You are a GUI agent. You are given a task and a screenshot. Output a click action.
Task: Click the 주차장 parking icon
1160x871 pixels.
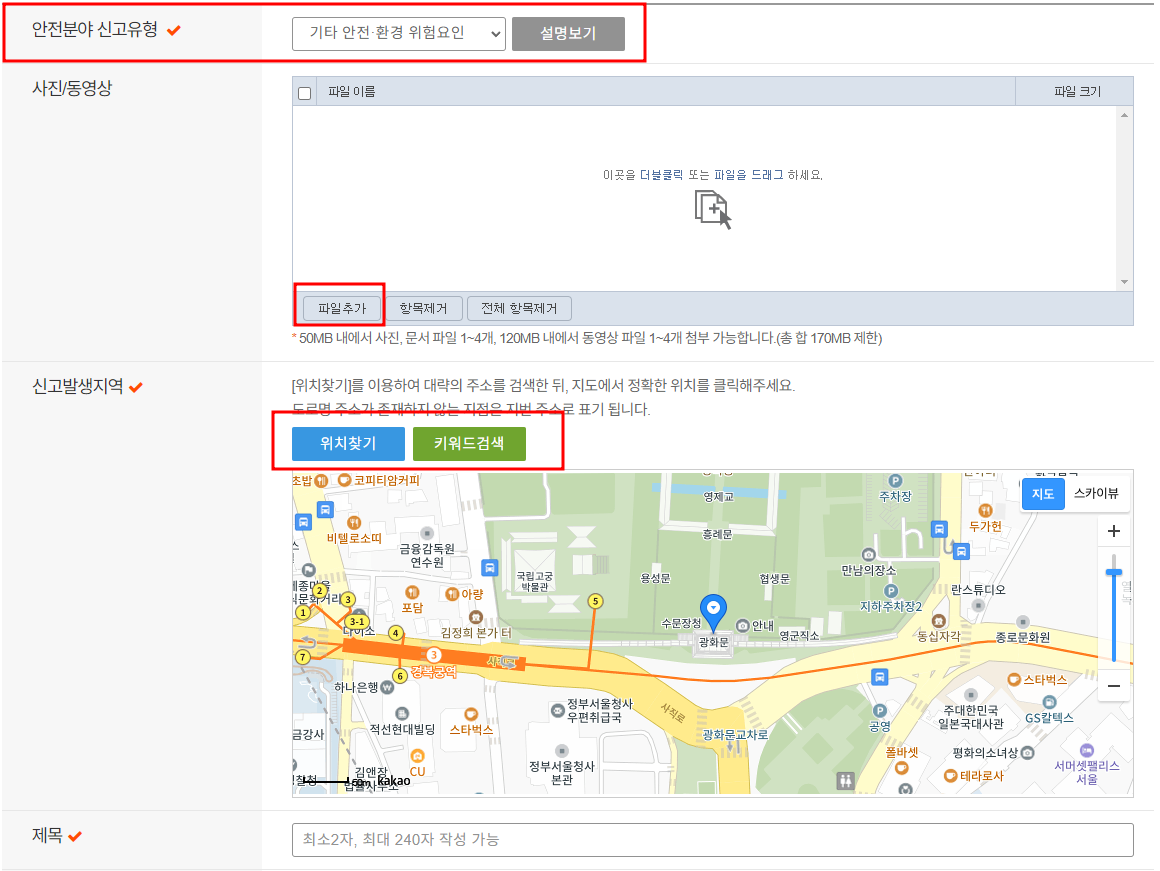[895, 481]
